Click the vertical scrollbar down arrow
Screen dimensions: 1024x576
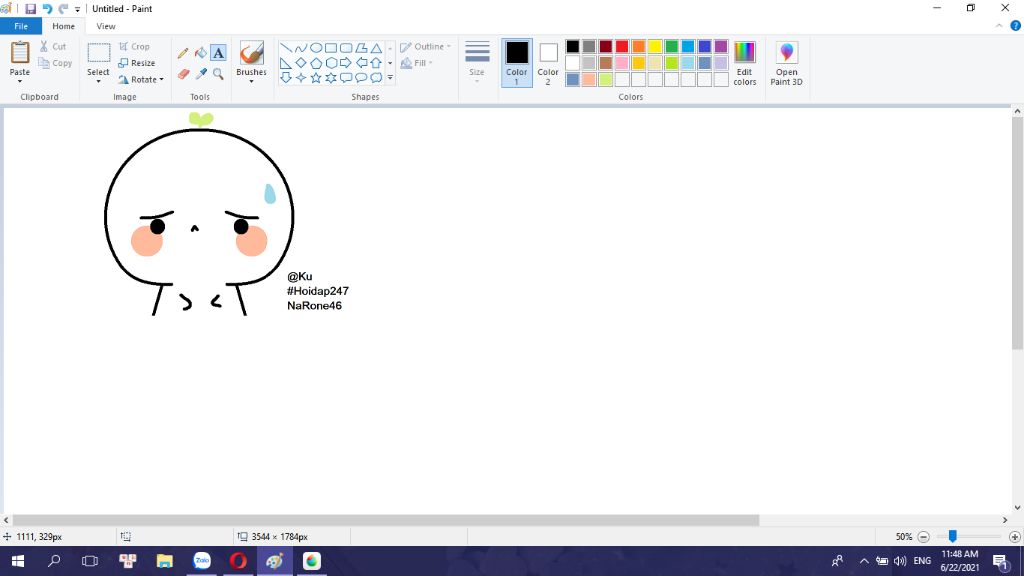coord(1017,507)
